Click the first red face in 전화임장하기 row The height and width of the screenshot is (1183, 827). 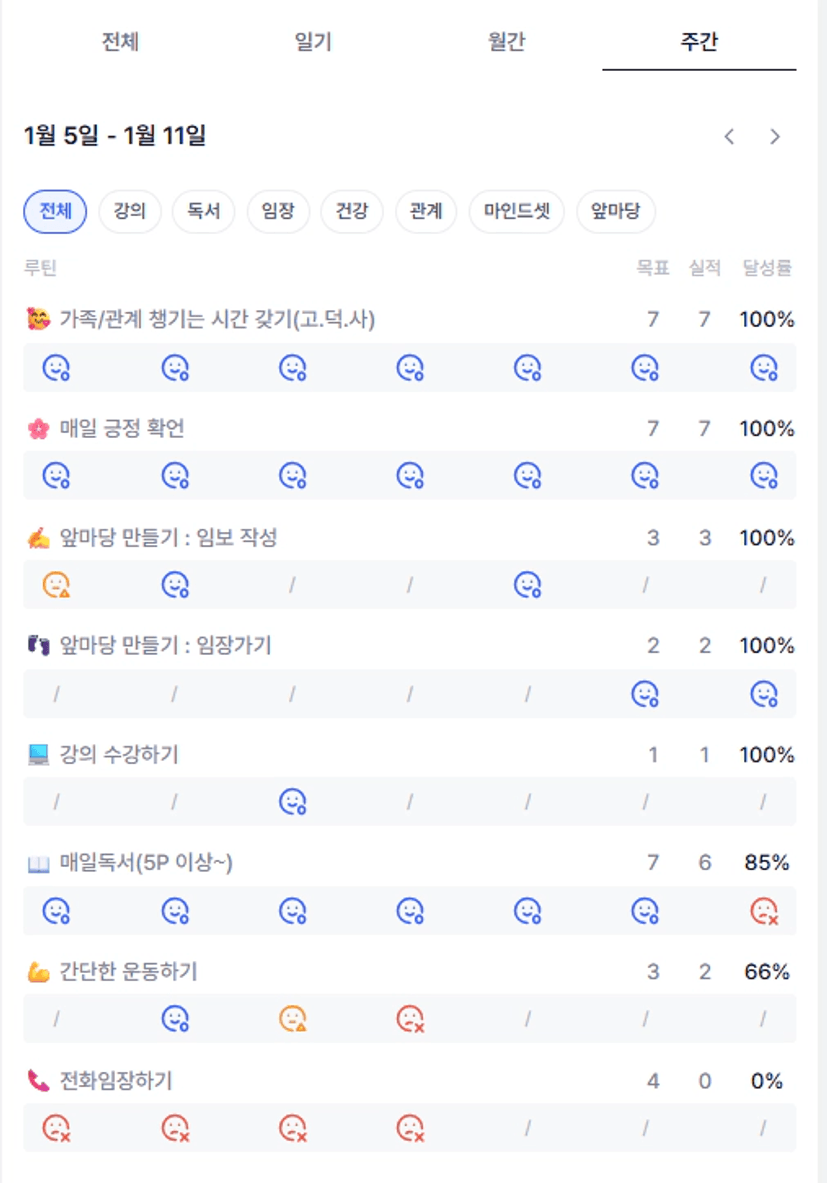pyautogui.click(x=56, y=1128)
